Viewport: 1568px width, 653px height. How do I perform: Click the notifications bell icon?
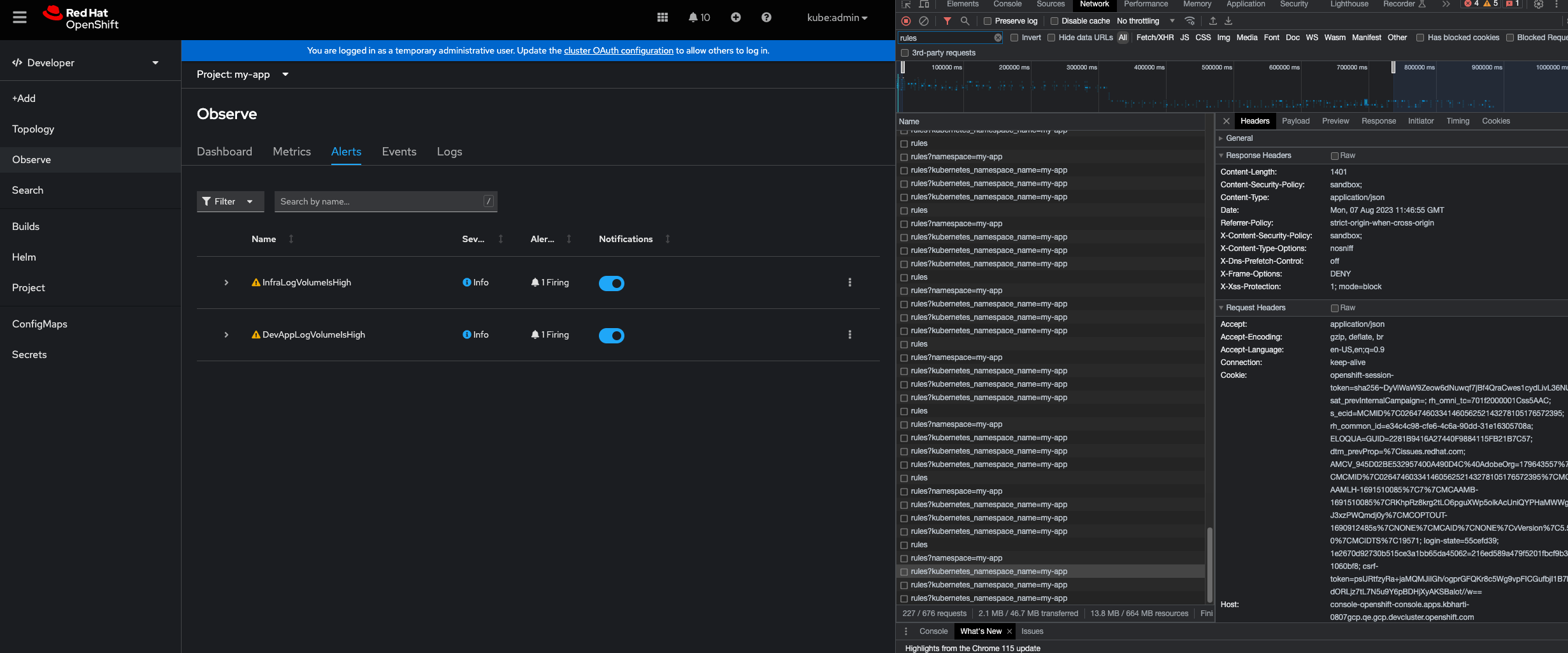coord(693,18)
